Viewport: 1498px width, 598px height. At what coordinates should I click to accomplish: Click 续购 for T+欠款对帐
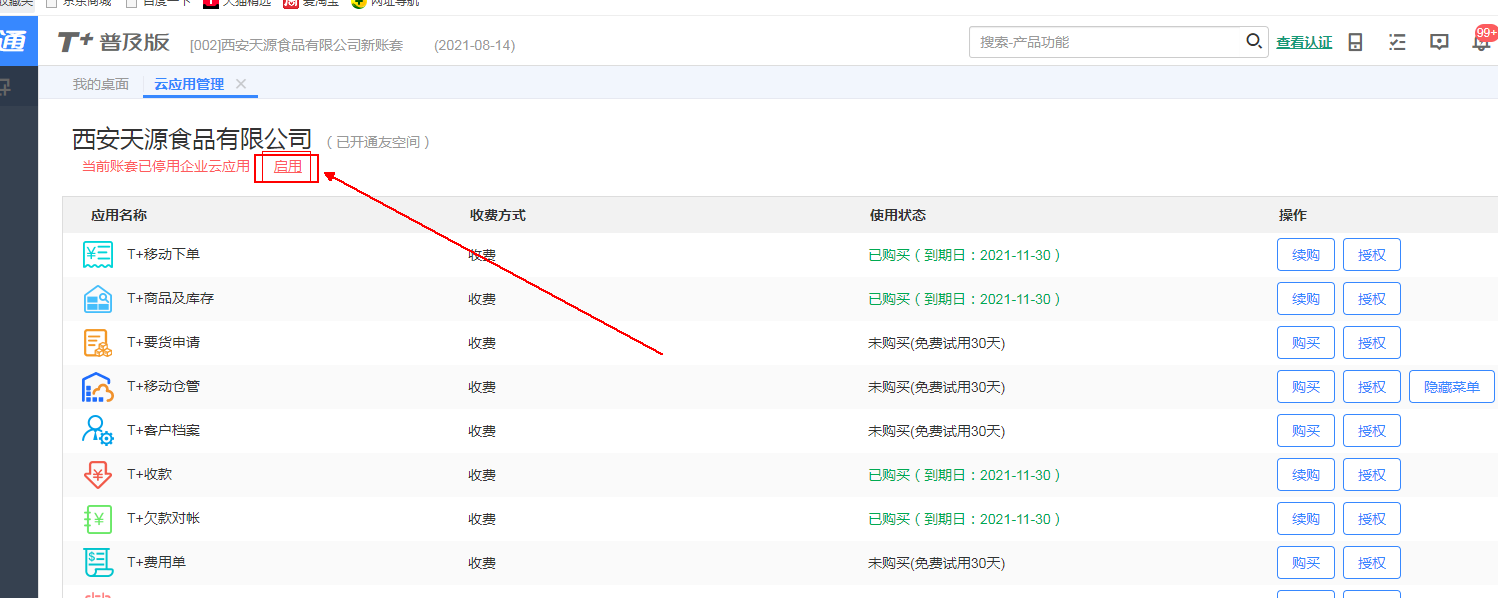point(1306,519)
